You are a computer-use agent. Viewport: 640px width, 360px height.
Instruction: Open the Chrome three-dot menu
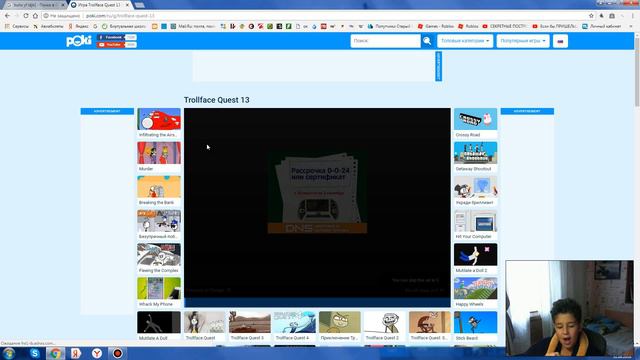pyautogui.click(x=633, y=16)
